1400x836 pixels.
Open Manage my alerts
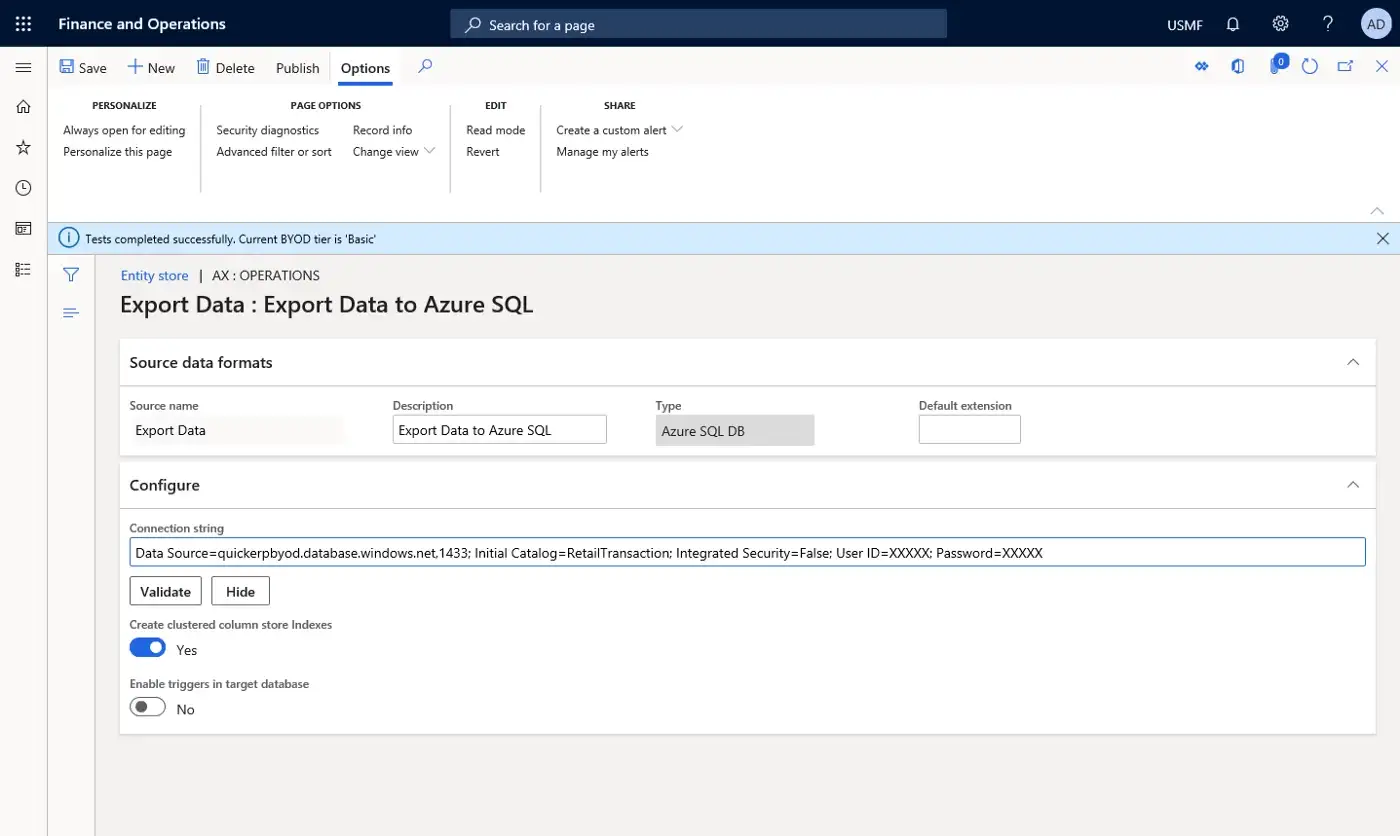[603, 152]
